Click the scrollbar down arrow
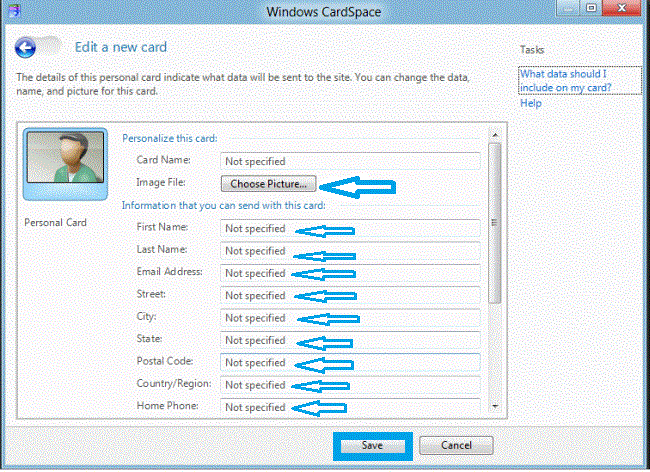Image resolution: width=650 pixels, height=472 pixels. pyautogui.click(x=495, y=406)
